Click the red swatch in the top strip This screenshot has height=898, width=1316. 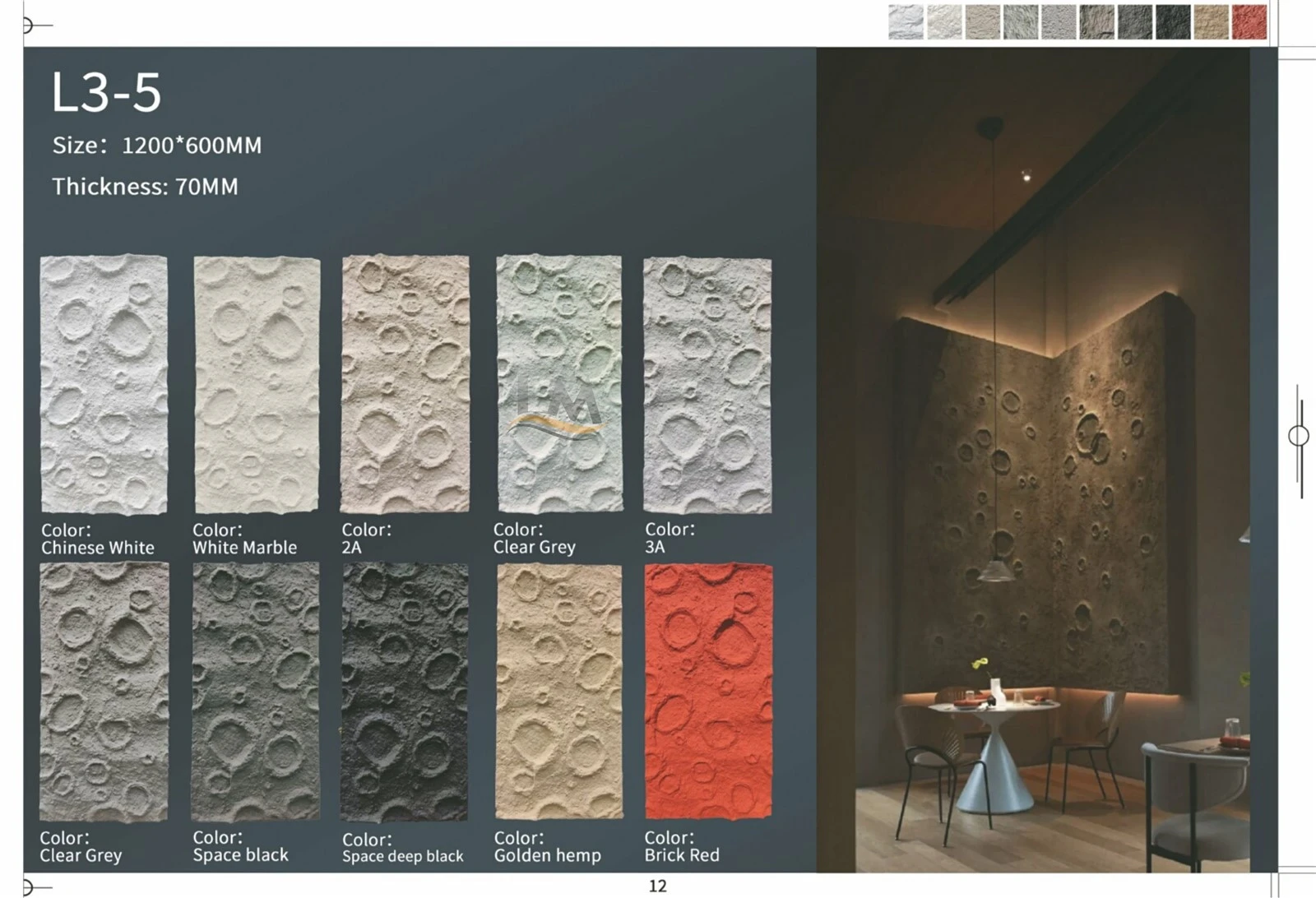(x=1249, y=22)
